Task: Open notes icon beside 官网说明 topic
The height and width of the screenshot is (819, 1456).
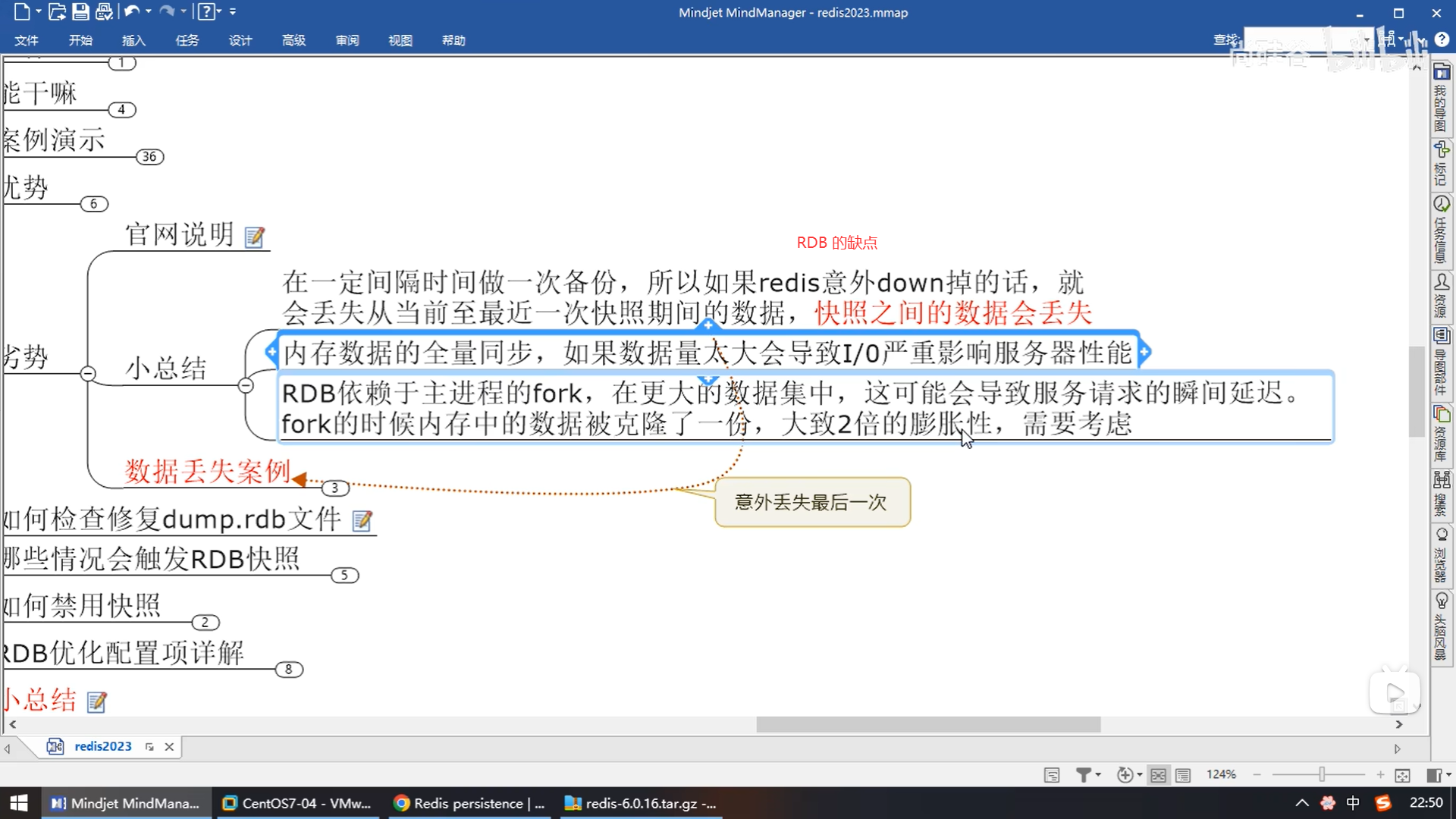Action: pyautogui.click(x=255, y=237)
